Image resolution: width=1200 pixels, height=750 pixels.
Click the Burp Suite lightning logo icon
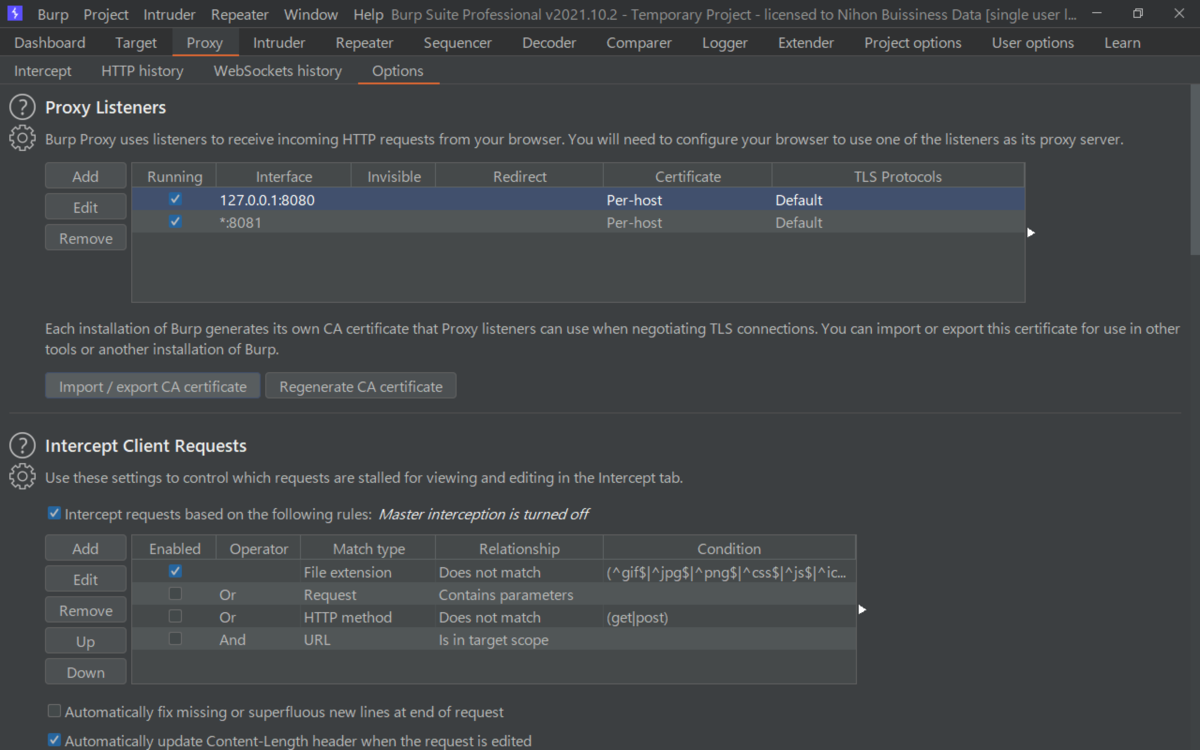click(15, 14)
